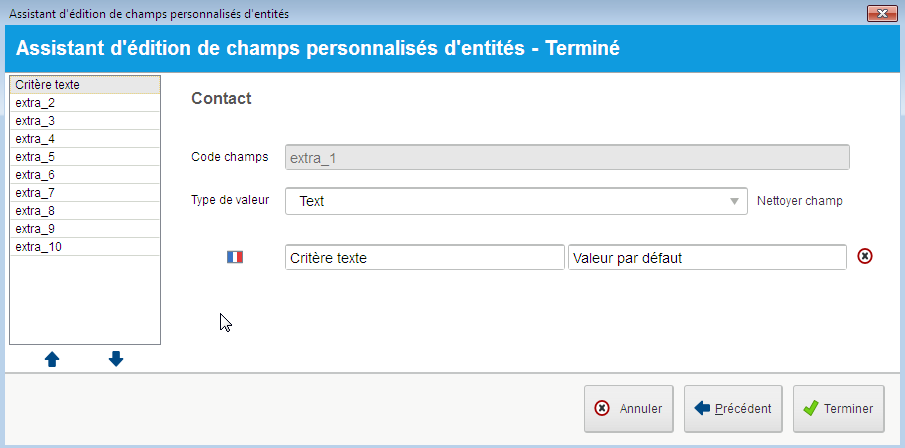This screenshot has width=905, height=448.
Task: Select extra_8 in the field list
Action: pyautogui.click(x=85, y=211)
